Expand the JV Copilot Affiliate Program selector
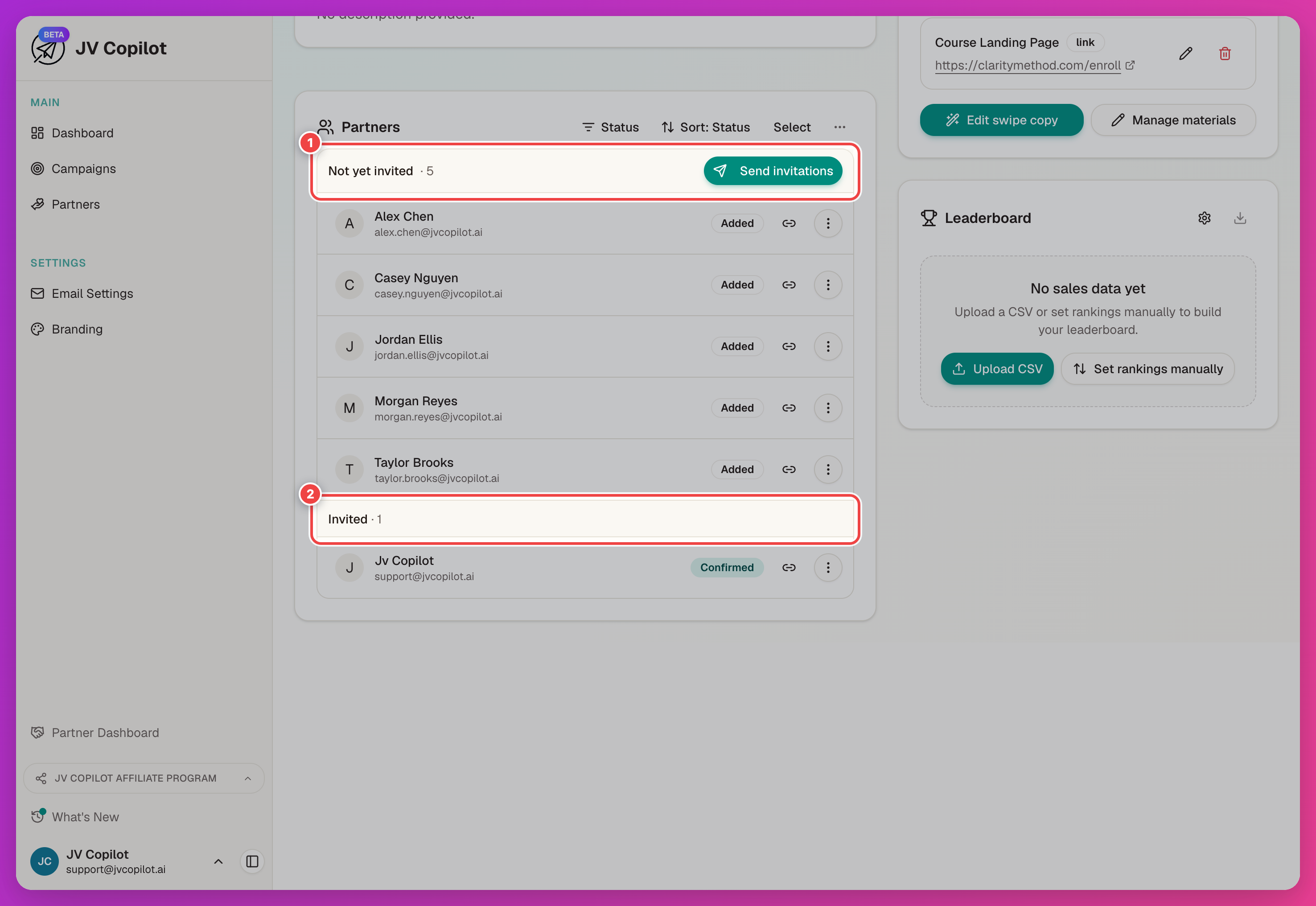 144,778
